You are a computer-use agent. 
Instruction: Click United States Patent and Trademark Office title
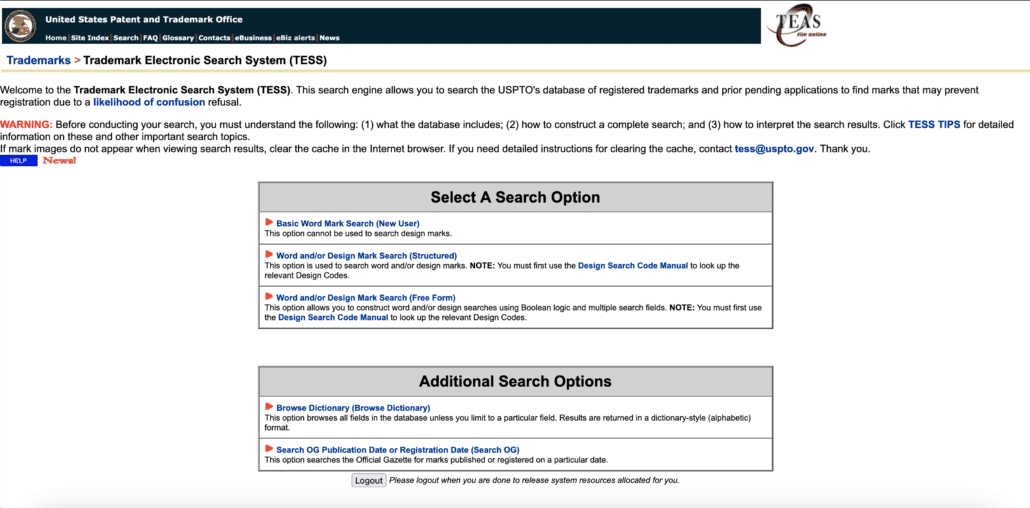144,19
